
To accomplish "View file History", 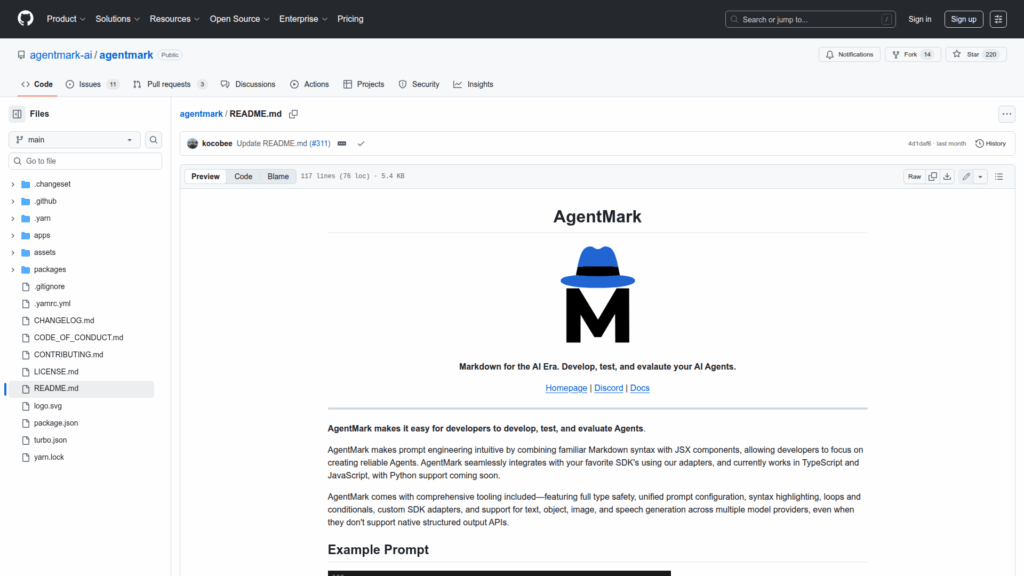I will click(991, 144).
